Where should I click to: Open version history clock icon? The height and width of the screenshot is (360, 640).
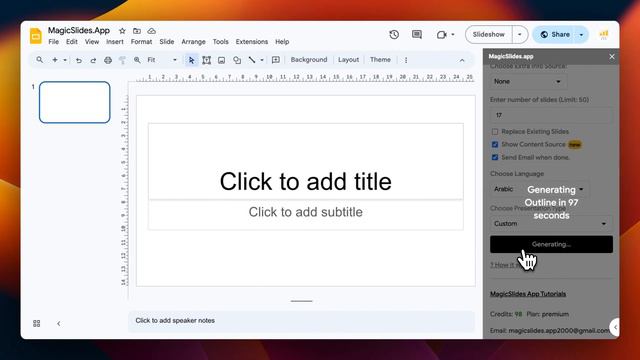394,35
